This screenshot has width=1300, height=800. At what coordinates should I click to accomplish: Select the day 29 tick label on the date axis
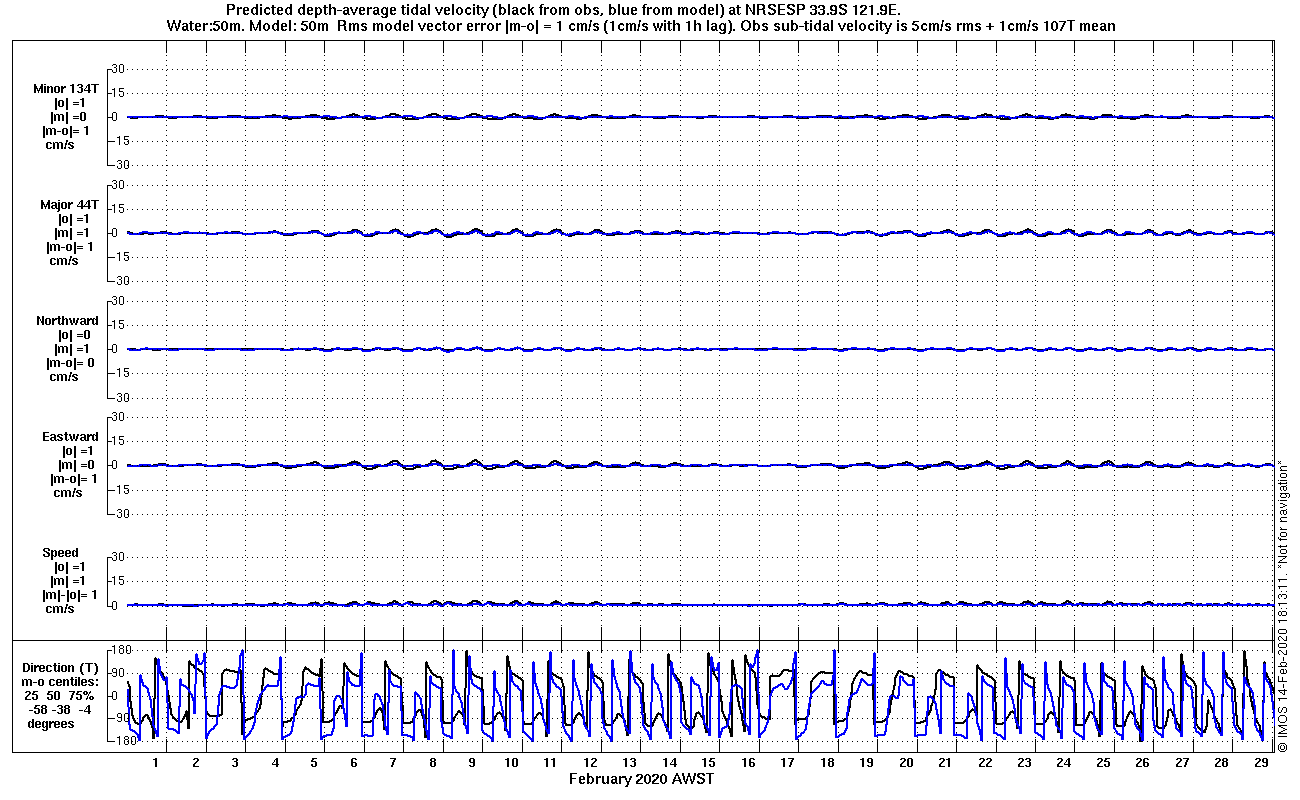[x=1262, y=763]
